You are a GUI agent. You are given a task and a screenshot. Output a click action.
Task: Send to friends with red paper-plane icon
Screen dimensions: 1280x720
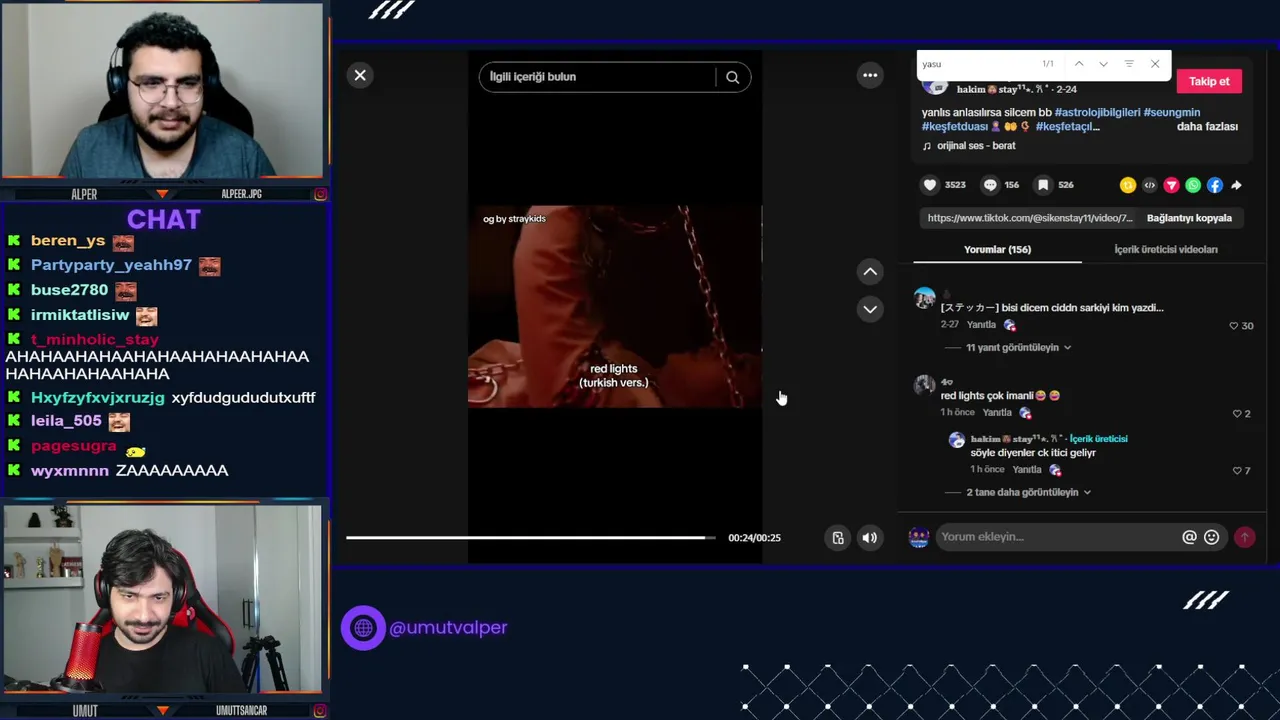[1171, 185]
